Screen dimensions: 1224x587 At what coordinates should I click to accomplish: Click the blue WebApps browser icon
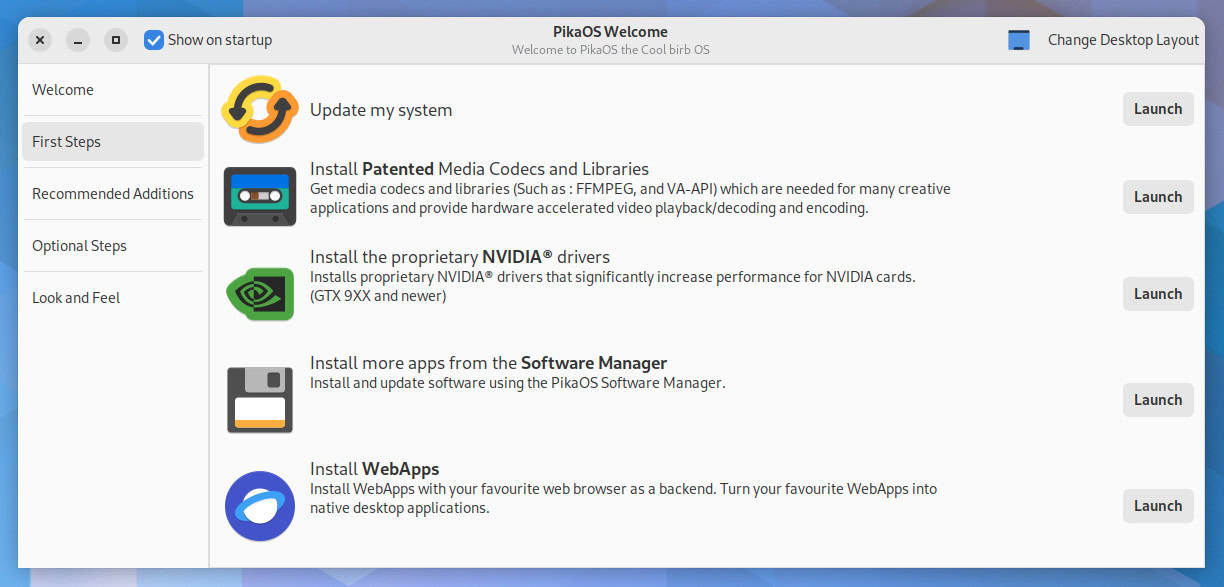(x=259, y=506)
